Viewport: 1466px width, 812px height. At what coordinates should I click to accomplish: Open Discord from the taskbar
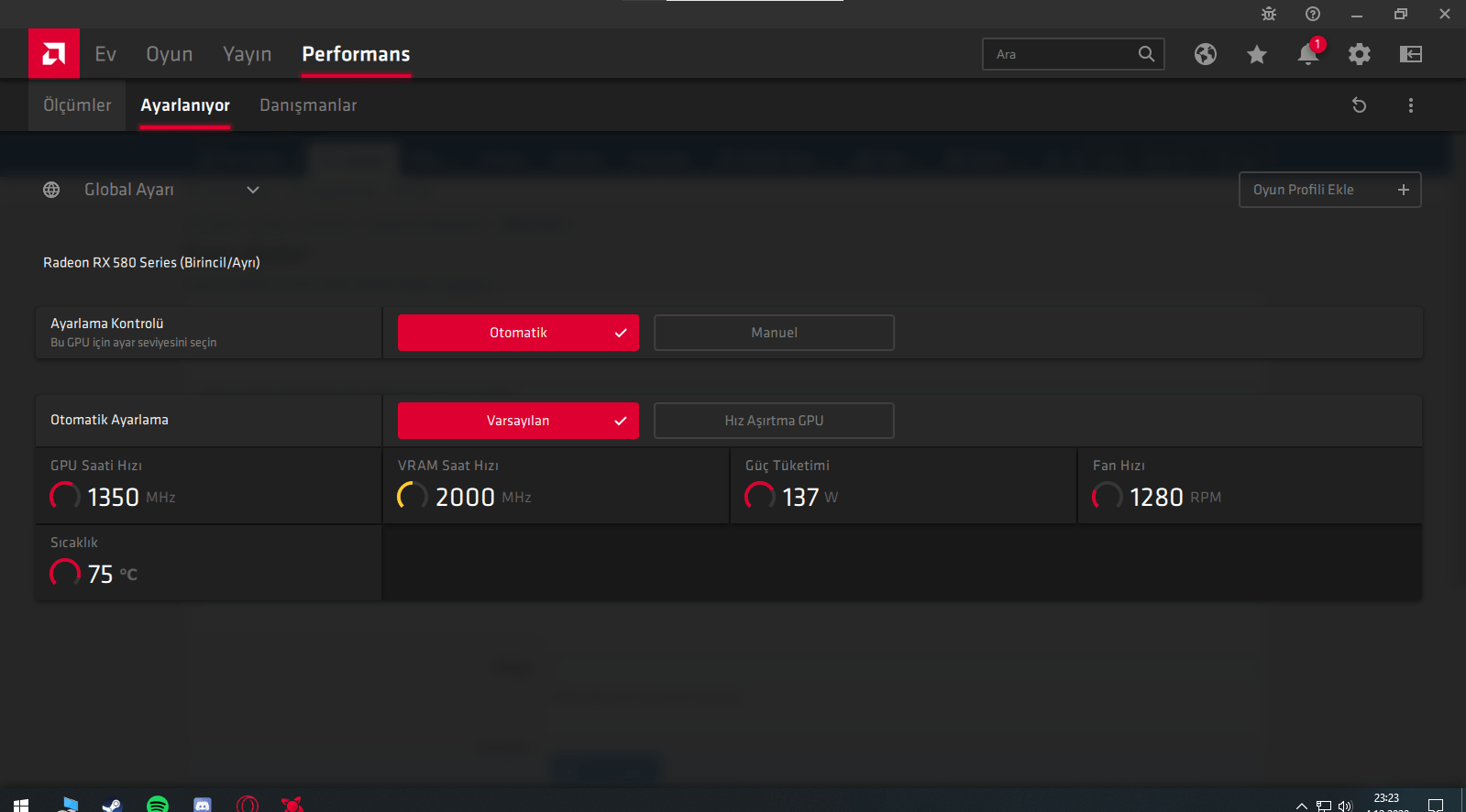point(203,806)
